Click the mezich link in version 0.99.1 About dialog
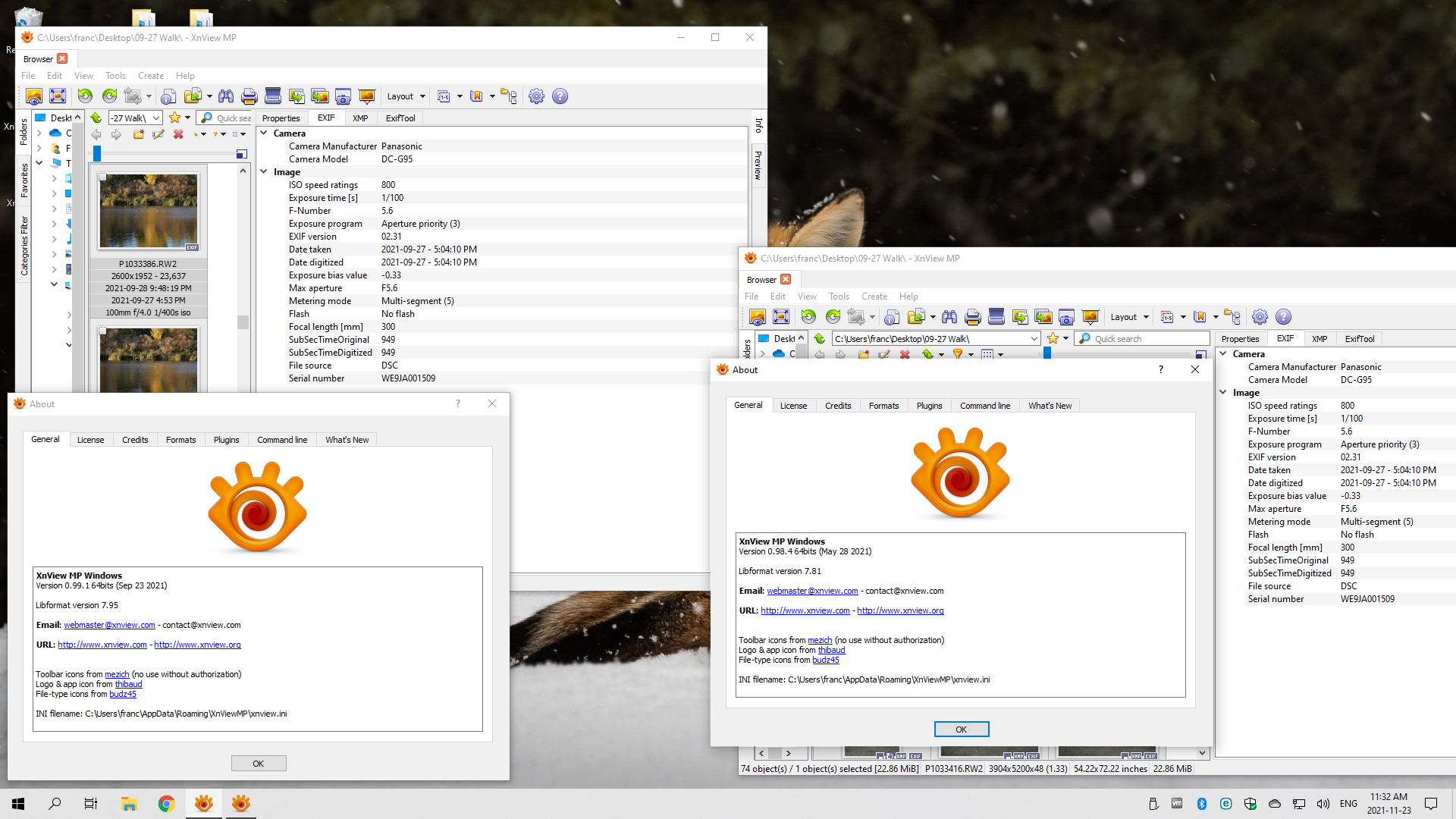 [117, 674]
